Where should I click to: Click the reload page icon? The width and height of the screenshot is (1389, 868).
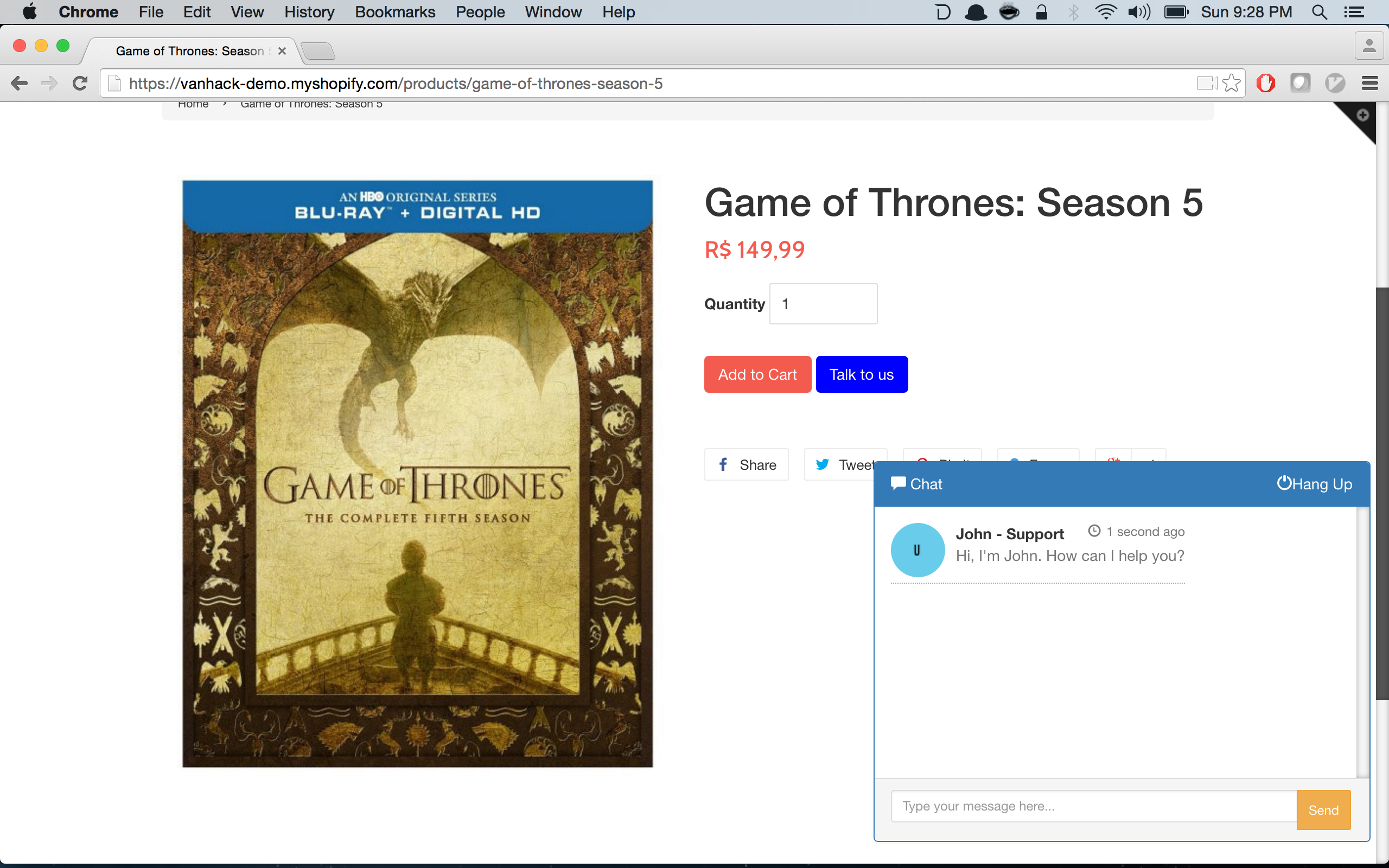[x=80, y=83]
